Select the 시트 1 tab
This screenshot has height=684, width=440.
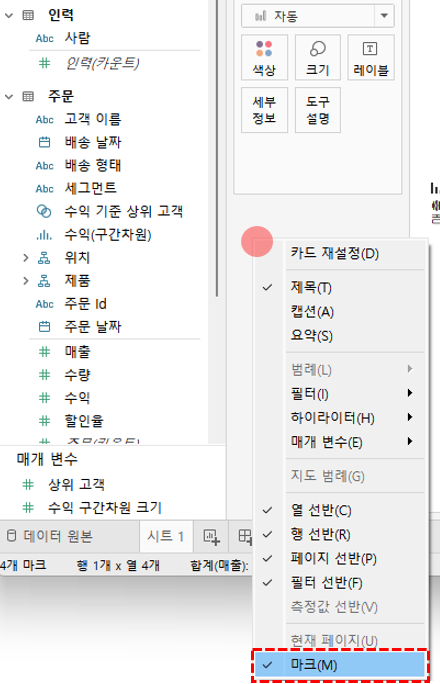165,536
